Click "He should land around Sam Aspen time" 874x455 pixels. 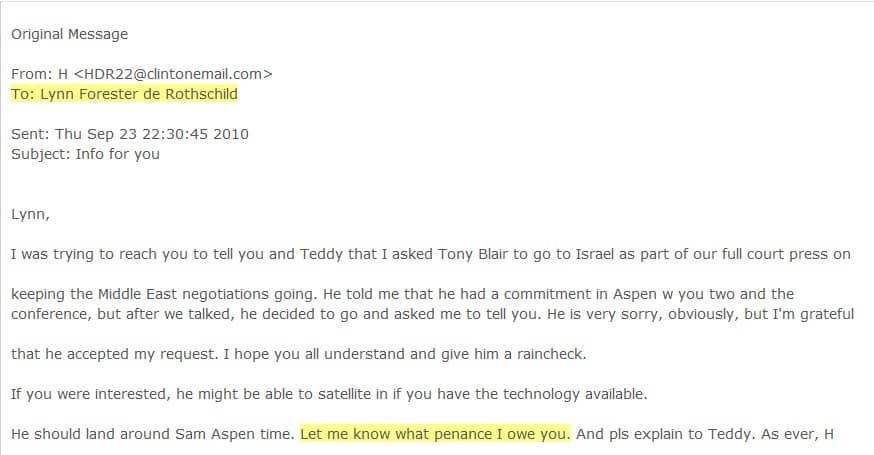click(152, 434)
